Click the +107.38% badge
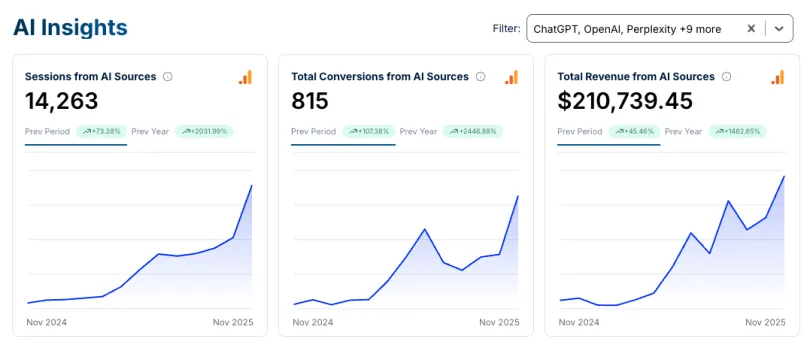 [x=369, y=131]
